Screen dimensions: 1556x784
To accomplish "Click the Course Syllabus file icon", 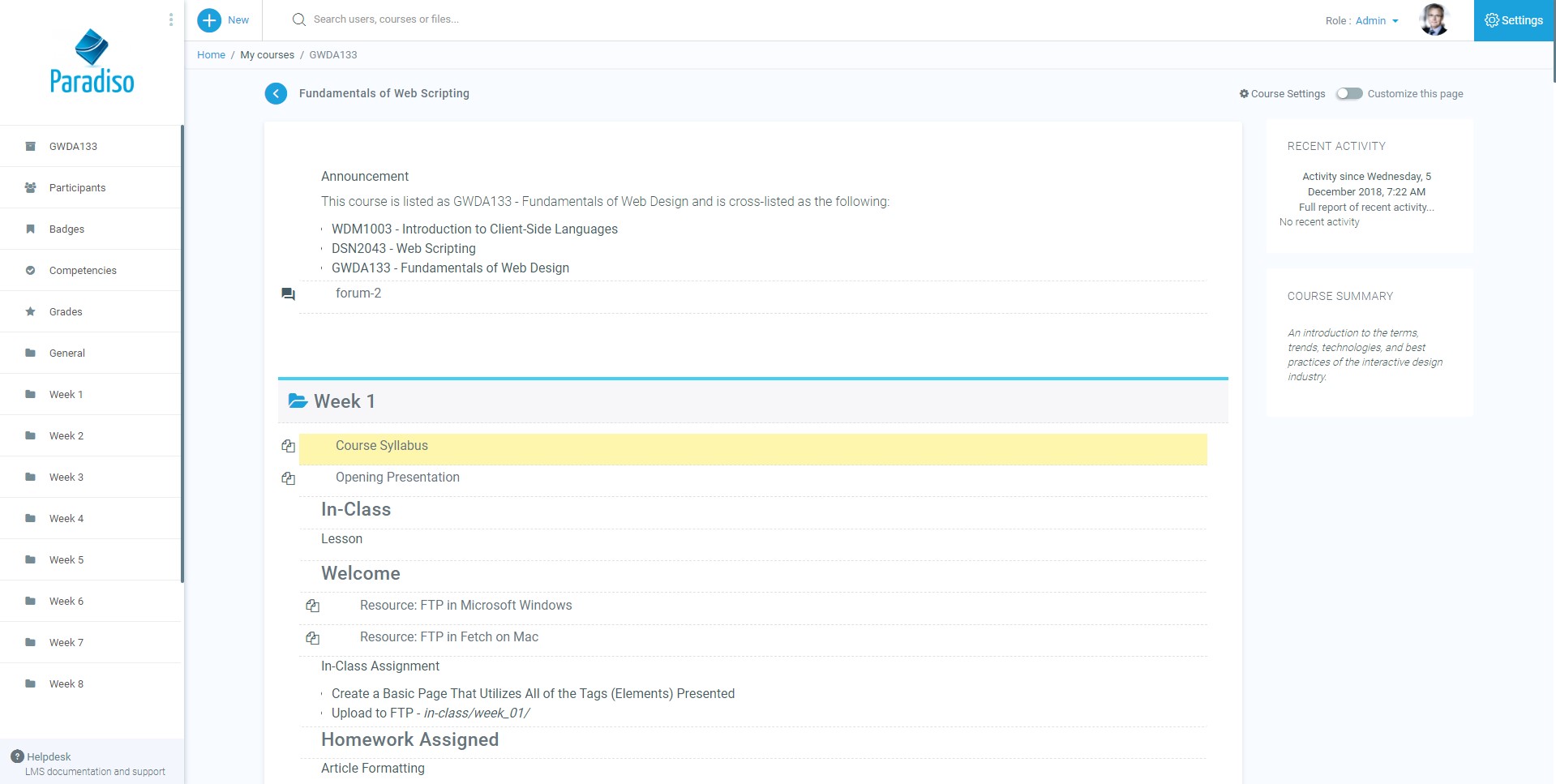I will (x=288, y=446).
